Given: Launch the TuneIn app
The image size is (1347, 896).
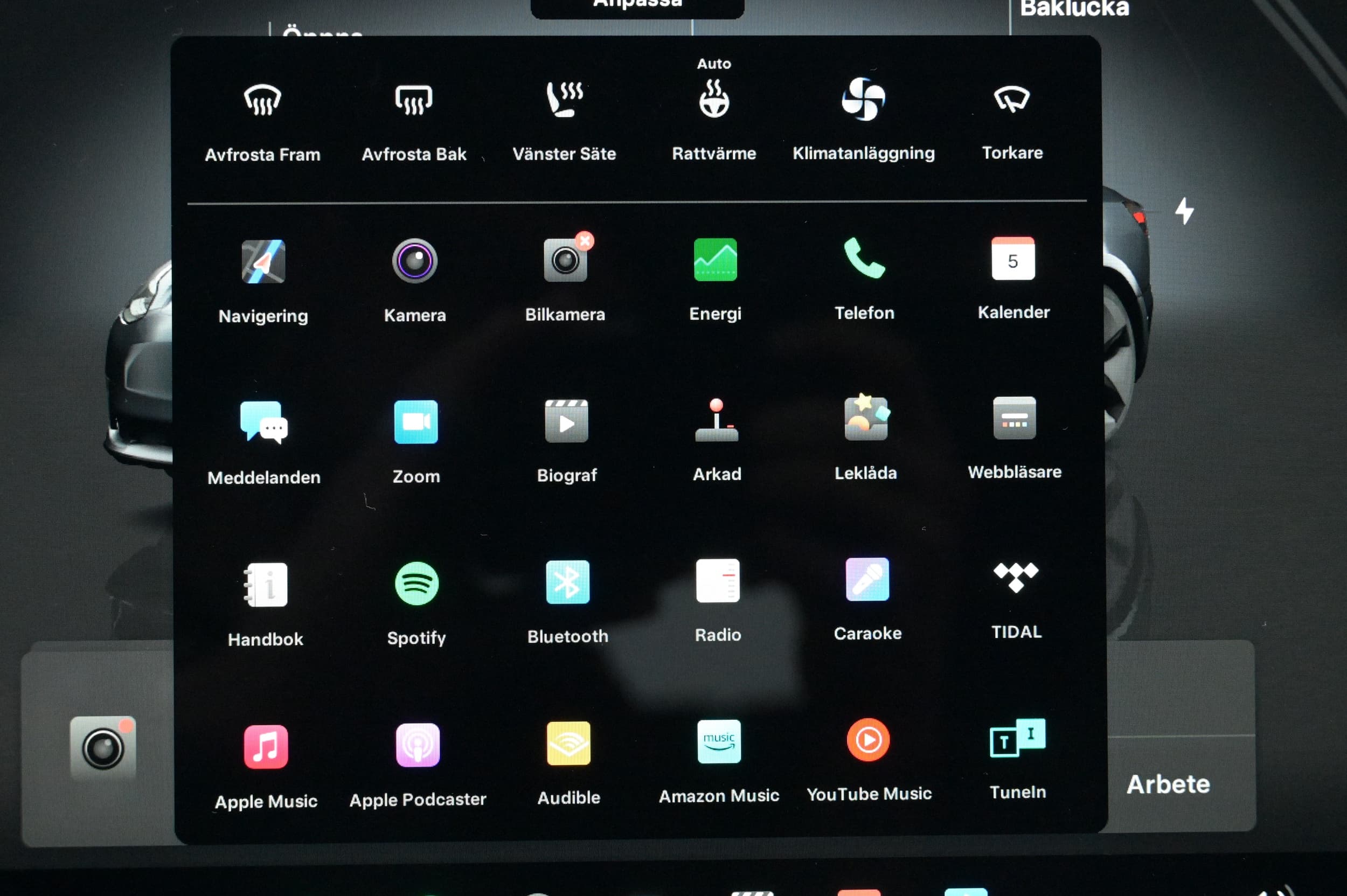Looking at the screenshot, I should pos(1017,738).
